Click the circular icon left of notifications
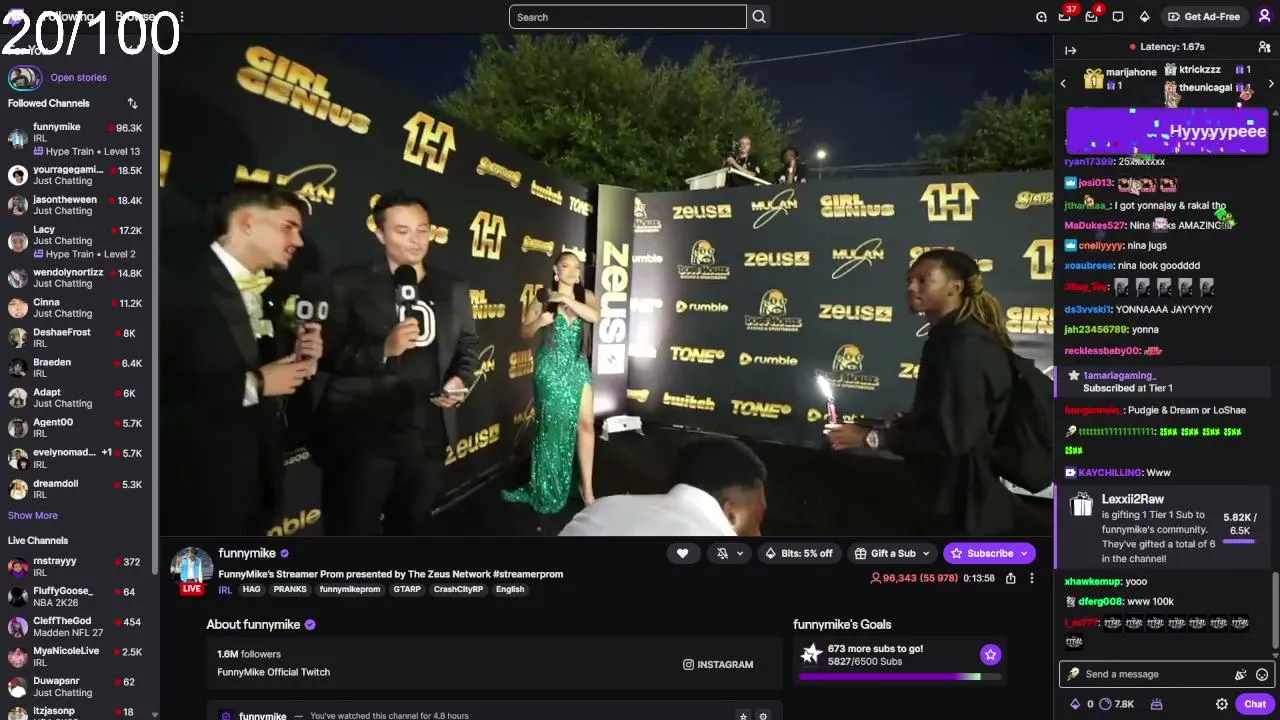The width and height of the screenshot is (1280, 720). (1041, 17)
